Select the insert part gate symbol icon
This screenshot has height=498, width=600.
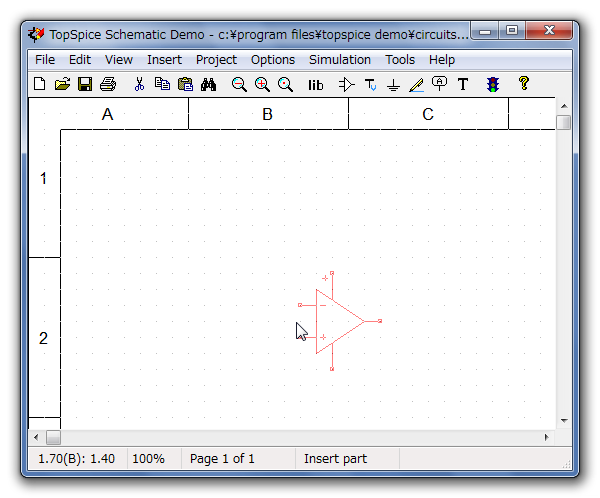pyautogui.click(x=347, y=84)
